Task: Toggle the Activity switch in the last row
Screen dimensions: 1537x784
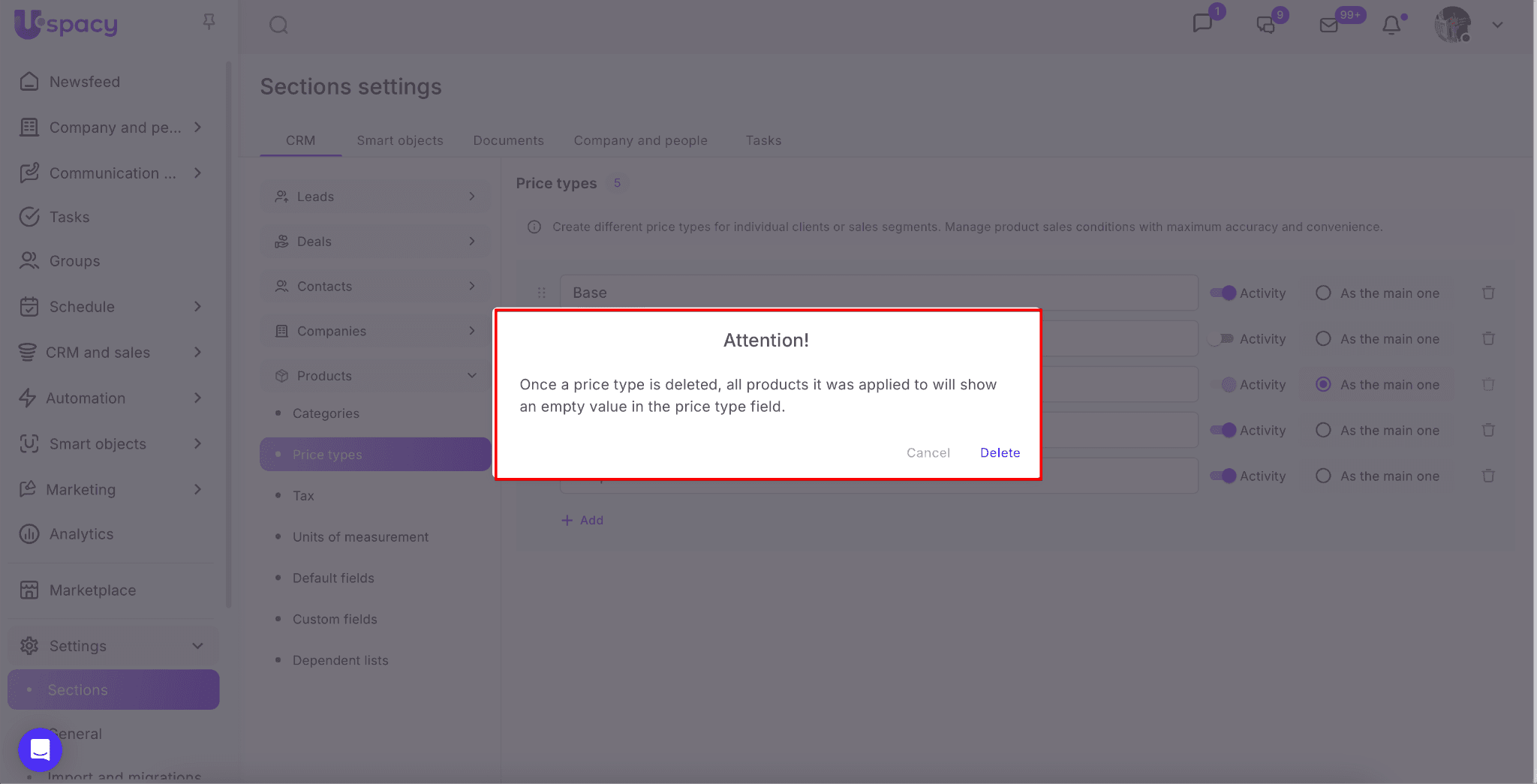Action: point(1223,476)
